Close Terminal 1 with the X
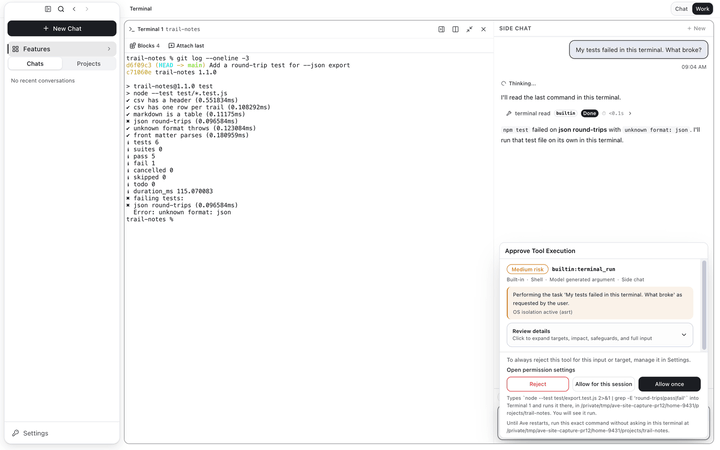720x450 pixels. point(484,29)
